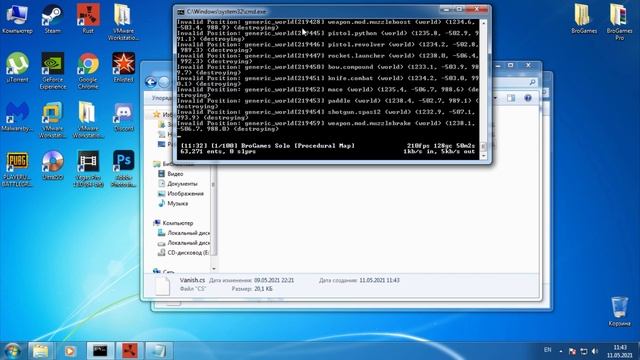The width and height of the screenshot is (640, 360).
Task: Open the Компьютер desktop icon
Action: 17,18
